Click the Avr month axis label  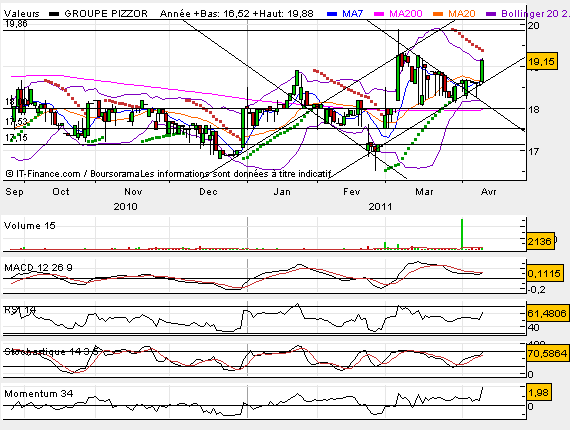(x=489, y=192)
